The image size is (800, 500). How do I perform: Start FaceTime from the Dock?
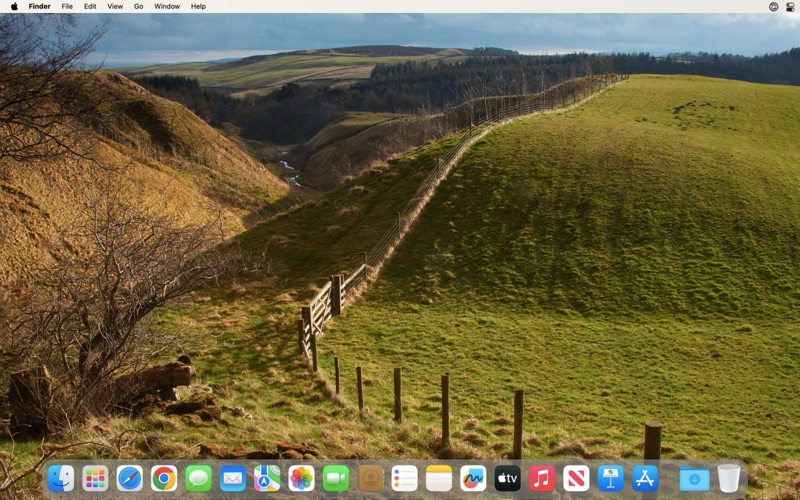click(x=336, y=478)
